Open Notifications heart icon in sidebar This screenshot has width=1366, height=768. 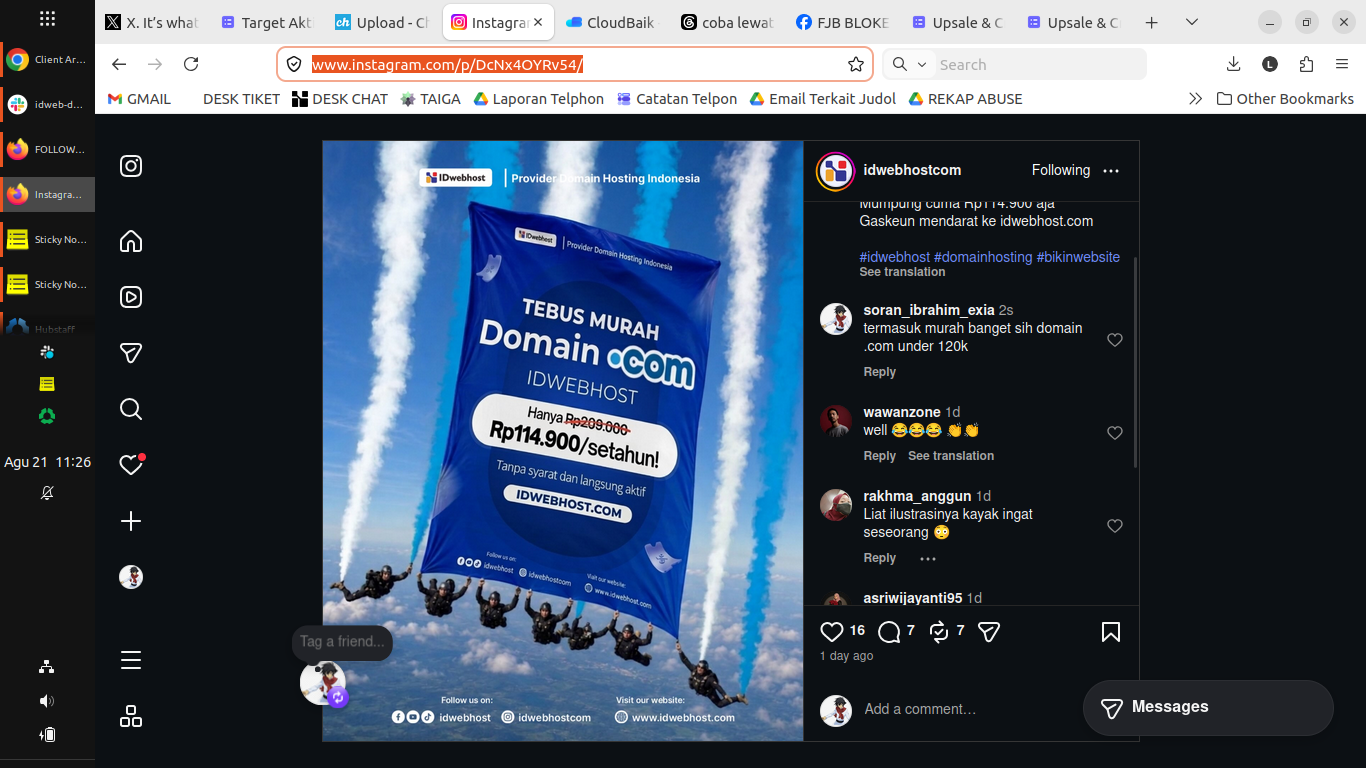point(131,465)
